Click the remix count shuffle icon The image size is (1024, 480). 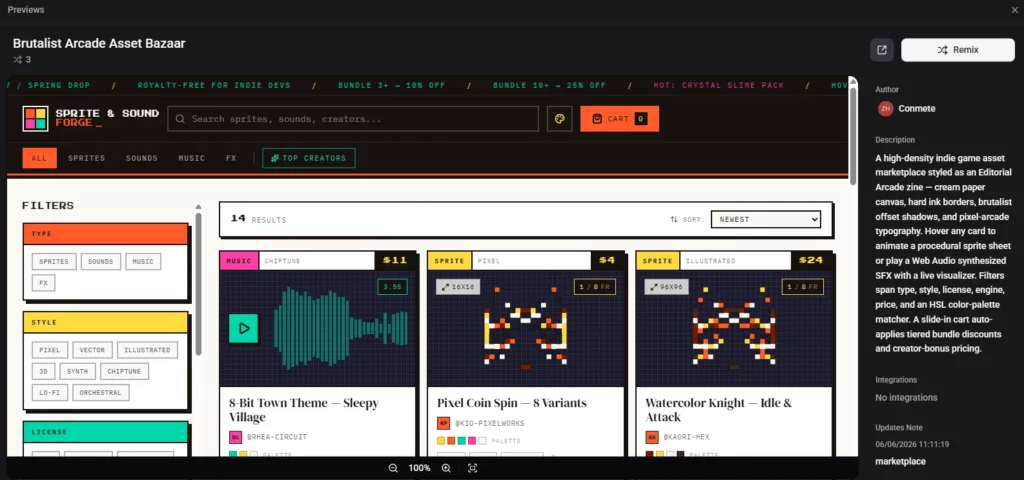(18, 59)
